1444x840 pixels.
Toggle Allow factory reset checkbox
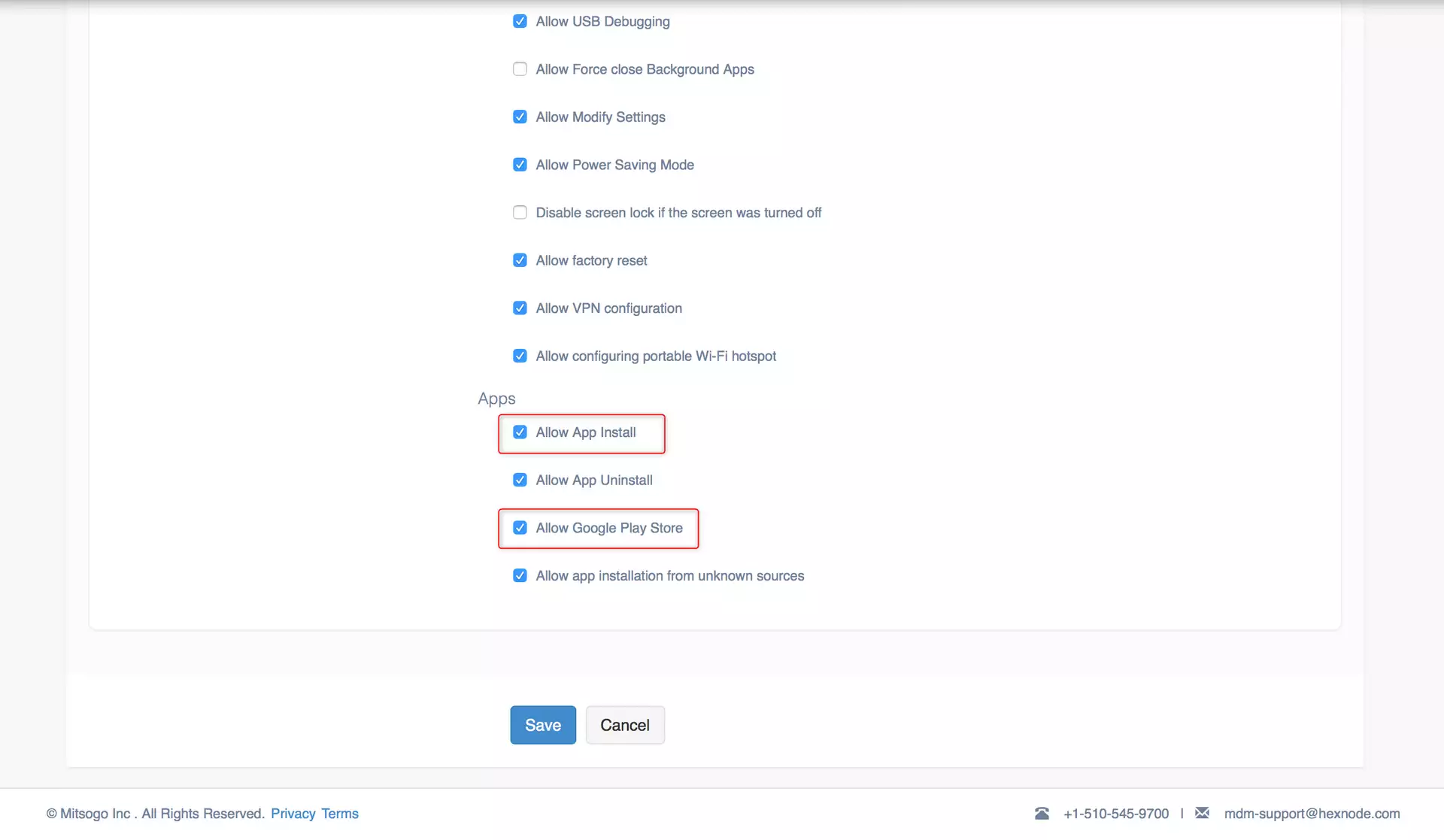[520, 260]
